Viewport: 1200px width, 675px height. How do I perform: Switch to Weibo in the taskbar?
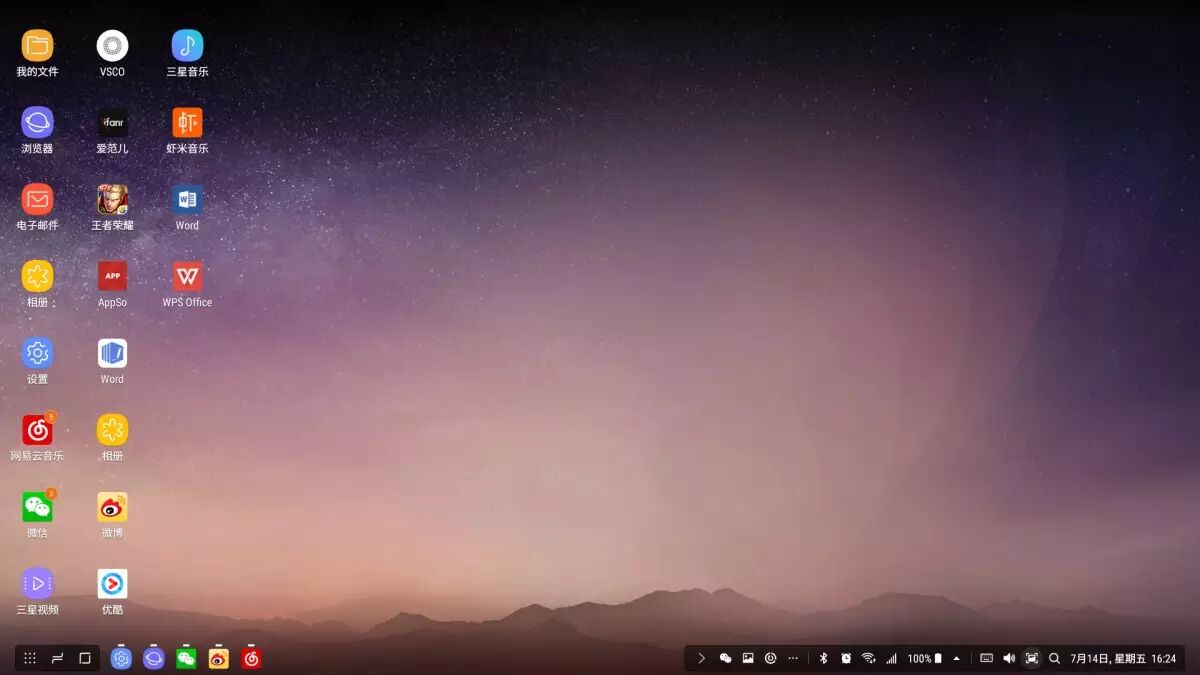point(219,658)
